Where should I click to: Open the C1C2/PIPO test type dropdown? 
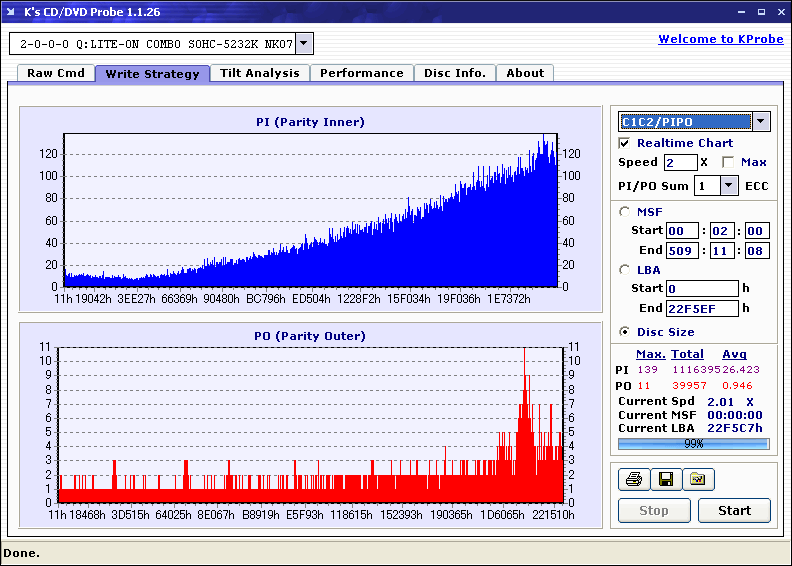tap(761, 122)
